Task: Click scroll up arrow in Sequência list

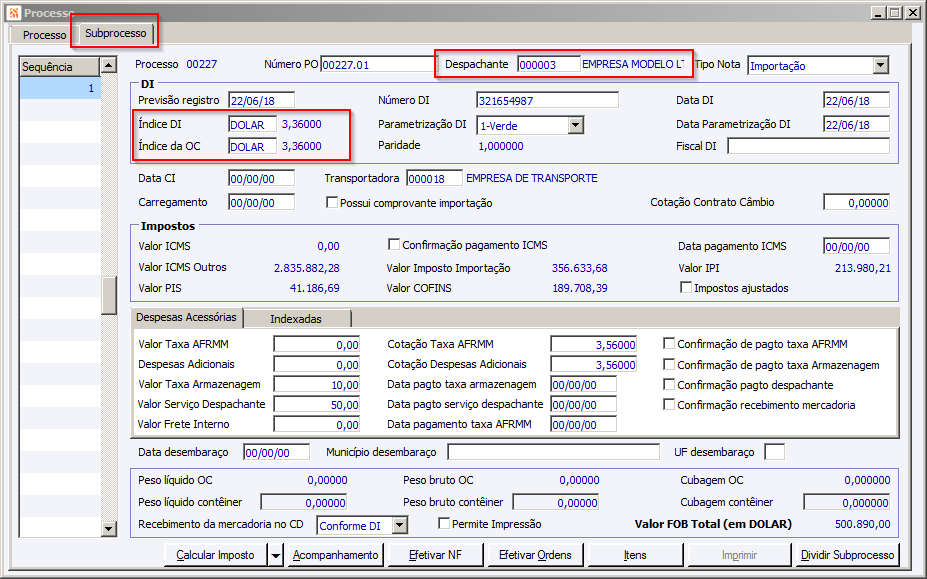Action: (109, 65)
